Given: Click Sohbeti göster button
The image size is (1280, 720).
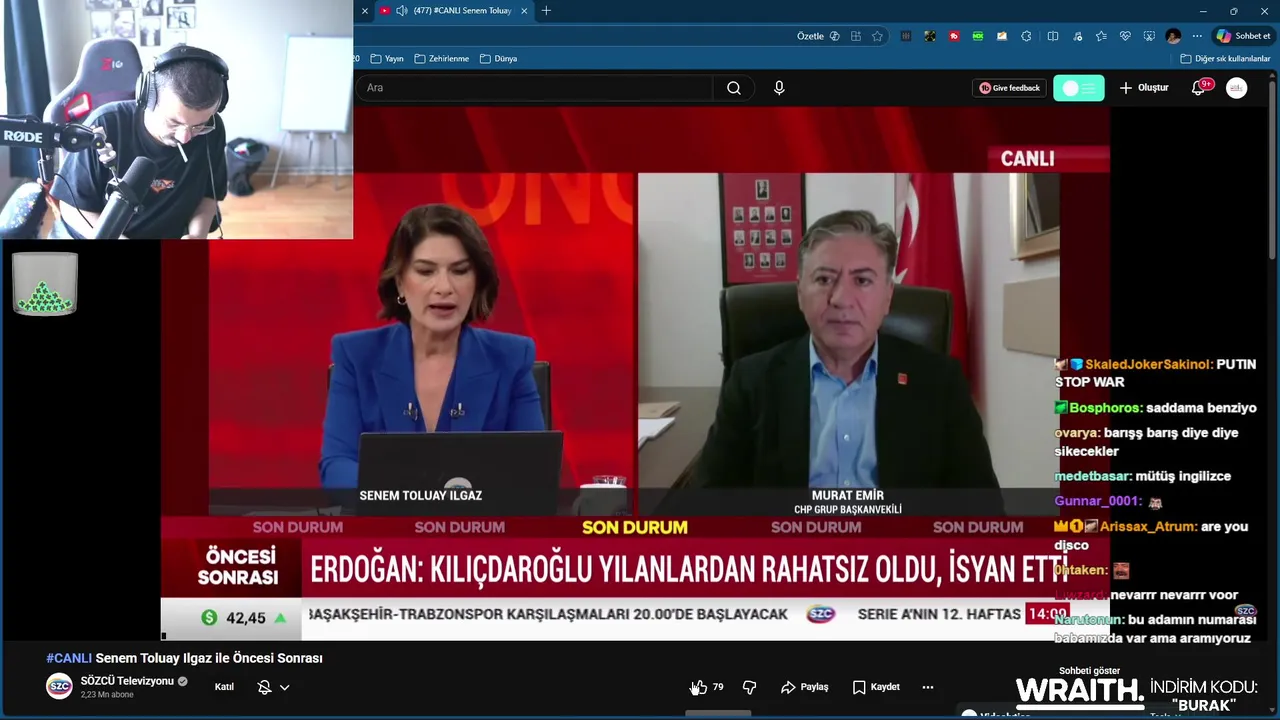Looking at the screenshot, I should (x=1089, y=671).
